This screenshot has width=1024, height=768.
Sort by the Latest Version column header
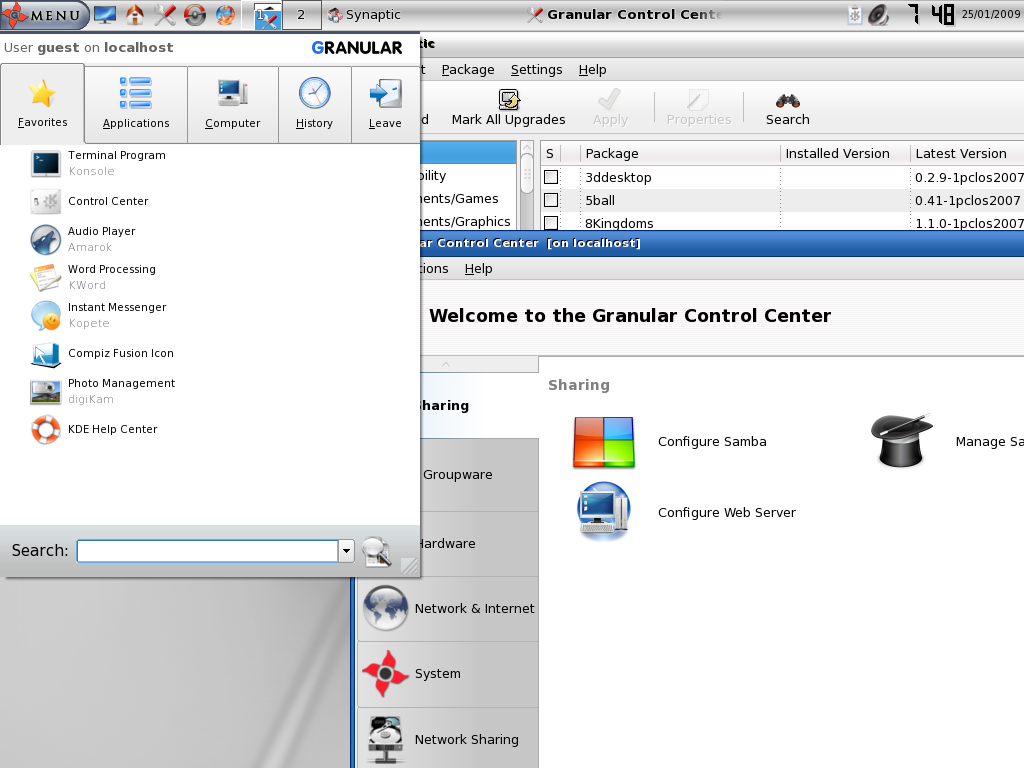[x=967, y=153]
